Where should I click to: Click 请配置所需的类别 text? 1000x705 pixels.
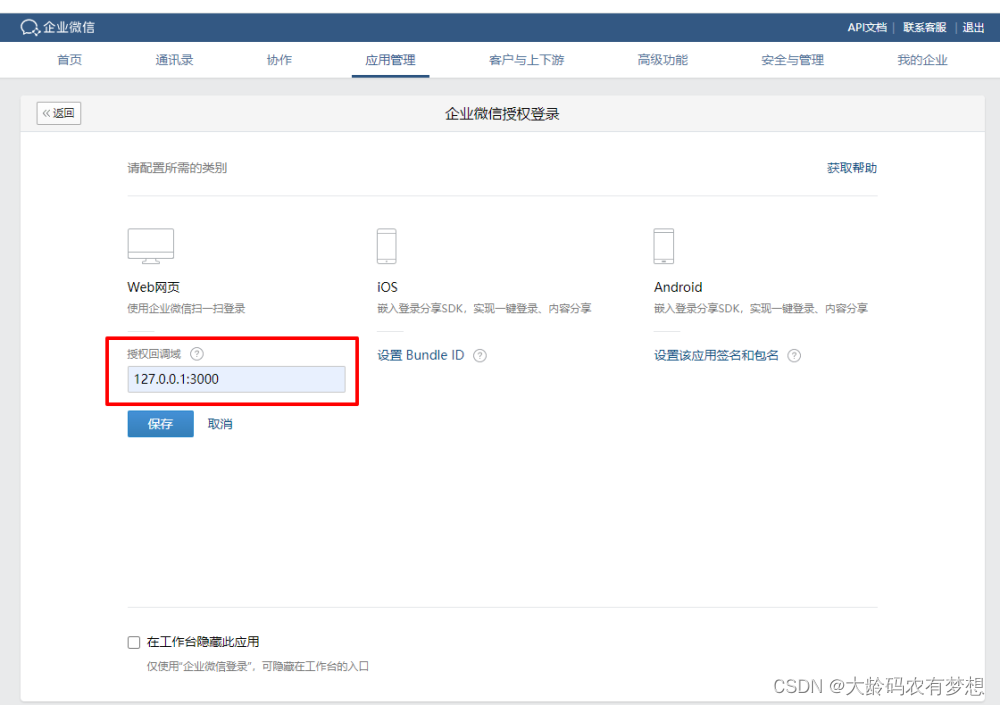click(177, 168)
